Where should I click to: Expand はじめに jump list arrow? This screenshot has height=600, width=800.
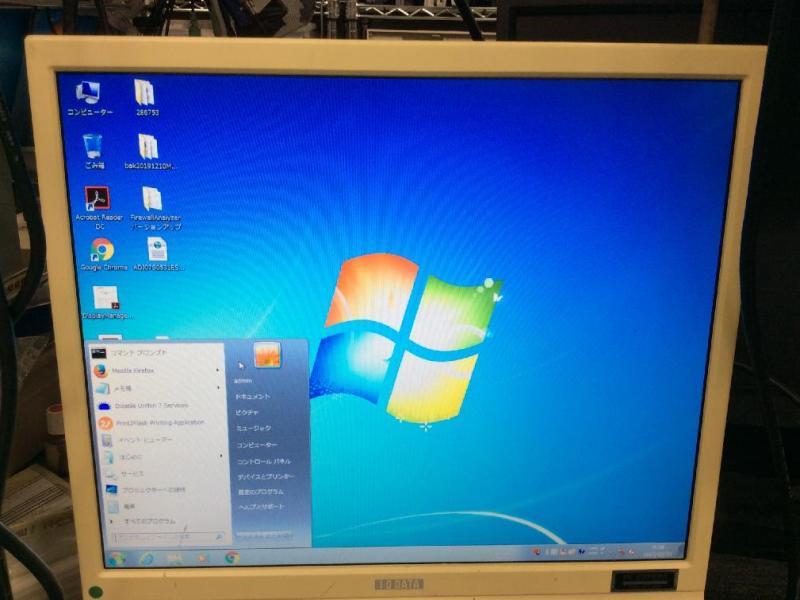tap(221, 456)
